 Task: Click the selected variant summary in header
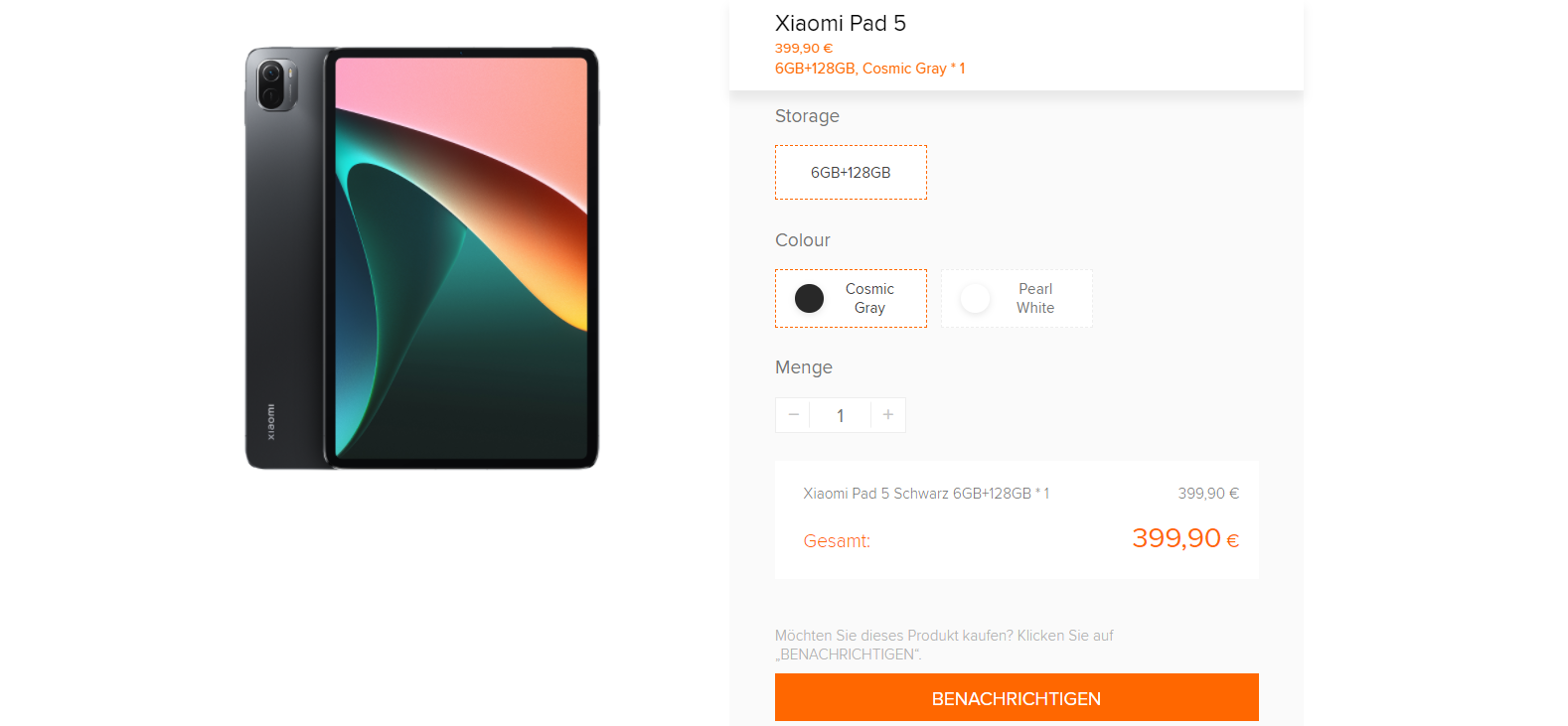click(x=869, y=69)
